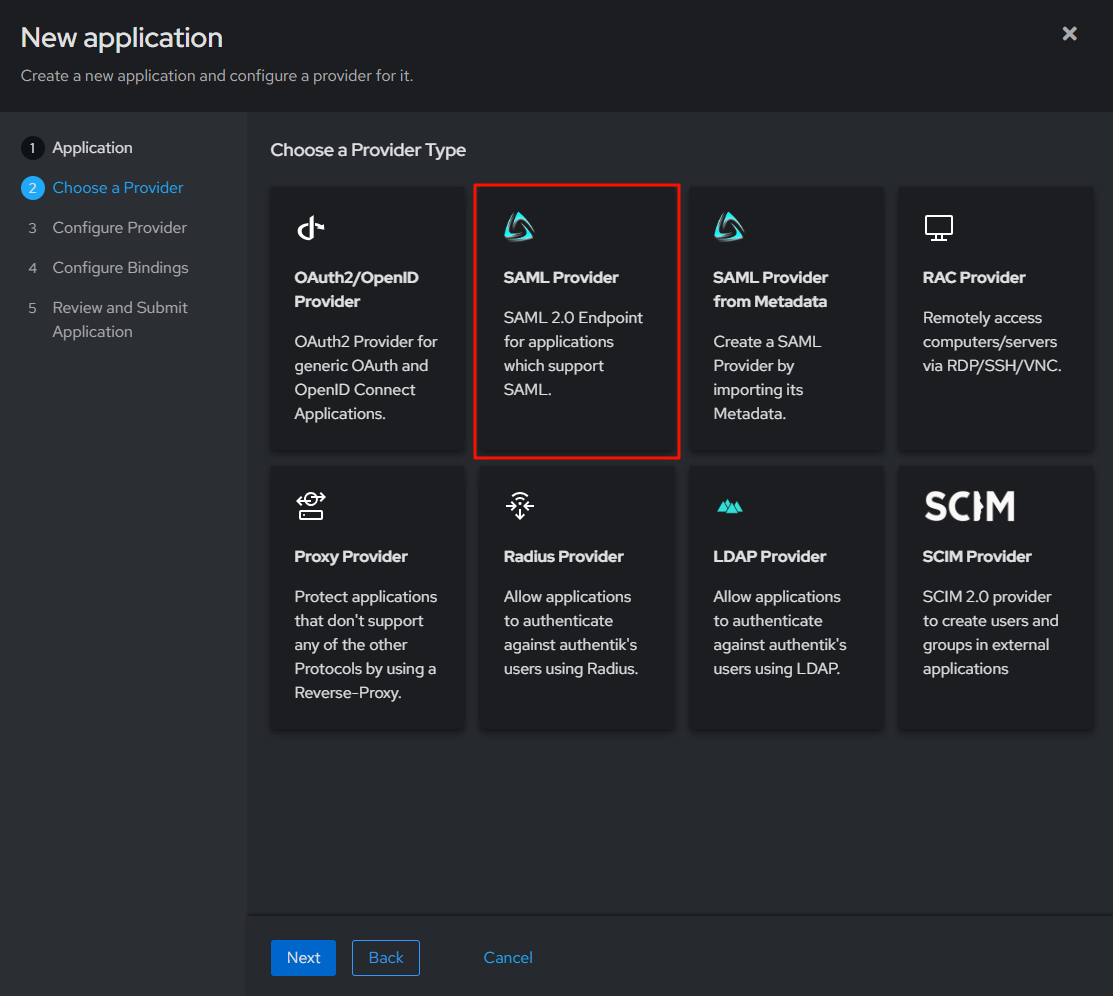Click Protect applications Reverse-Proxy description

click(366, 645)
